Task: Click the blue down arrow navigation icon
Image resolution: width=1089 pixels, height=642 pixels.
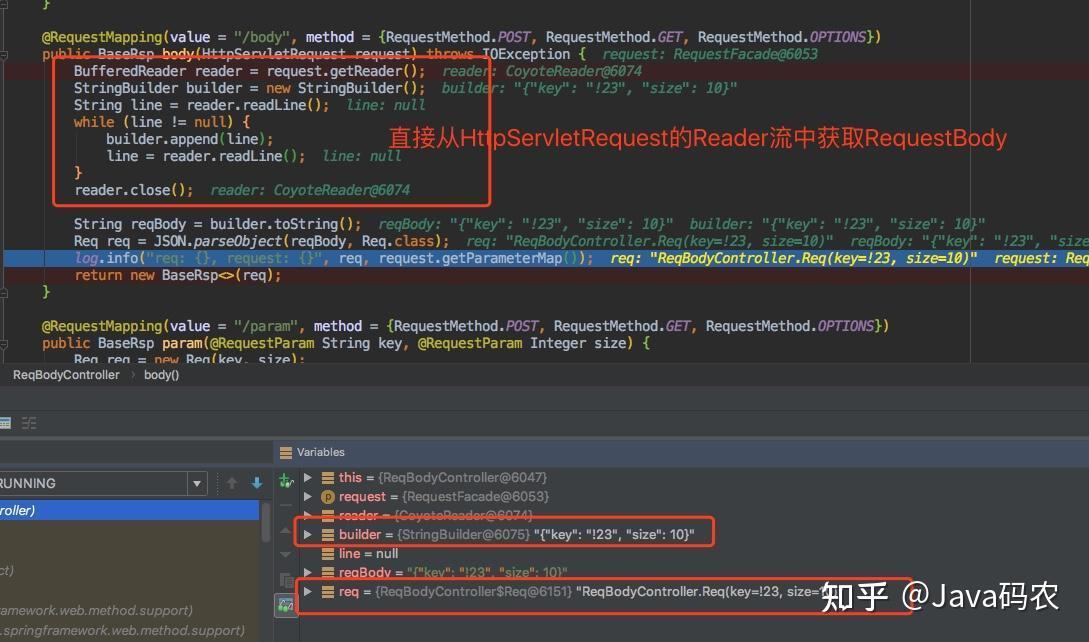Action: tap(257, 483)
